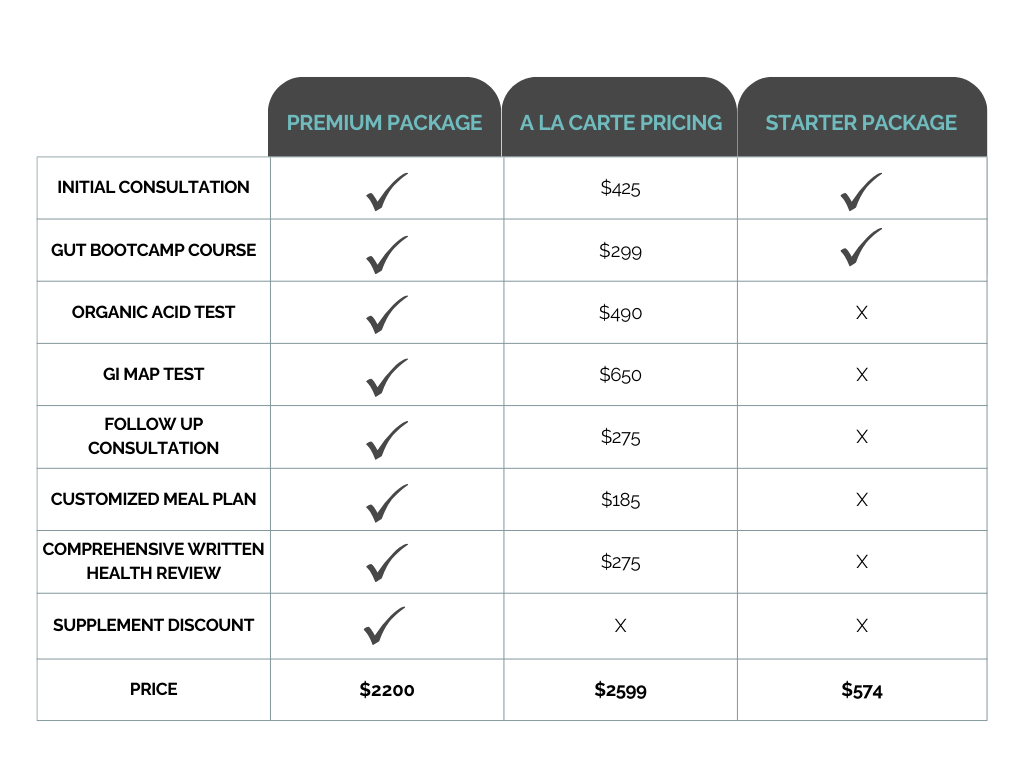Click the Premium Package $2200 total price

tap(387, 690)
